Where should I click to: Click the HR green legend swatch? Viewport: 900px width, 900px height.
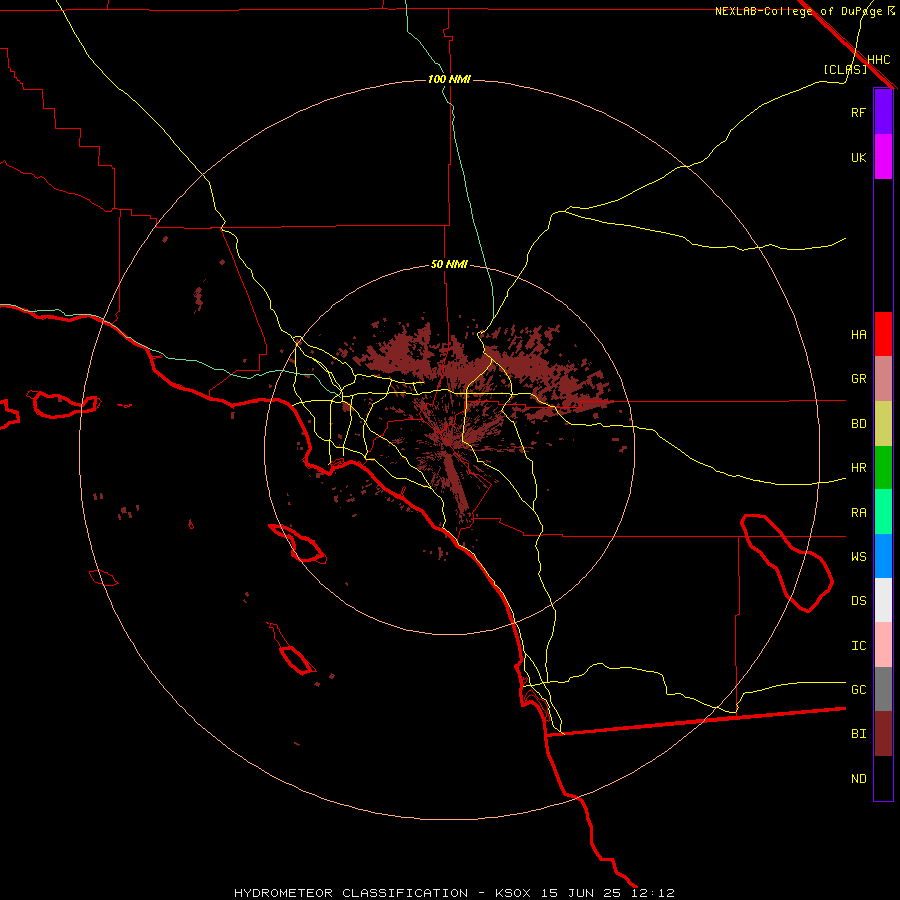click(883, 468)
